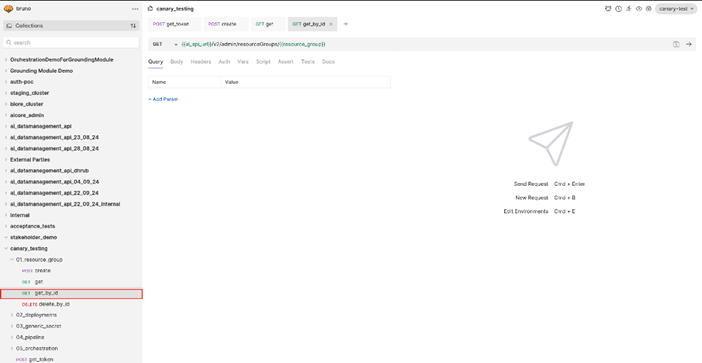The width and height of the screenshot is (702, 363).
Task: Expand the aicore_admin collection
Action: 6,115
